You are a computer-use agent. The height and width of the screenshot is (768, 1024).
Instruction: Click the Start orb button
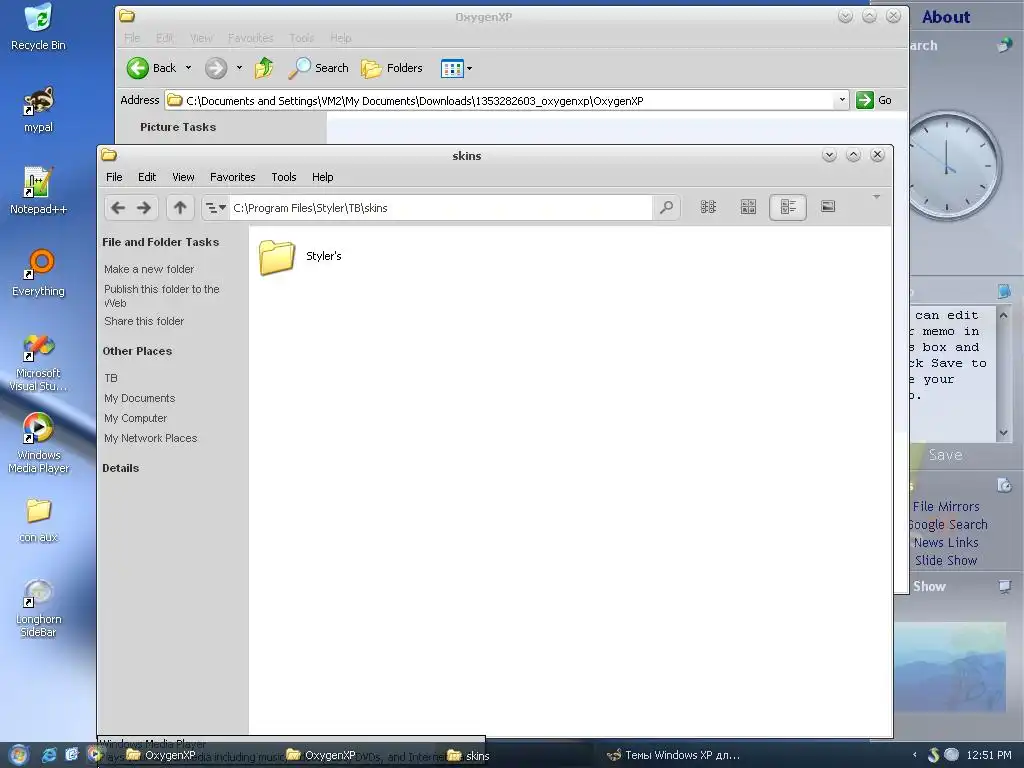[18, 755]
